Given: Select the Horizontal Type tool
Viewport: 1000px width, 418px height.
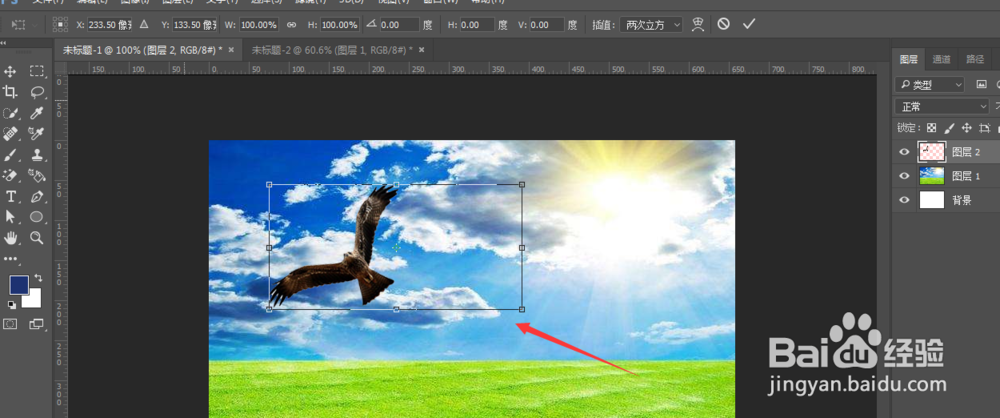Looking at the screenshot, I should (10, 196).
